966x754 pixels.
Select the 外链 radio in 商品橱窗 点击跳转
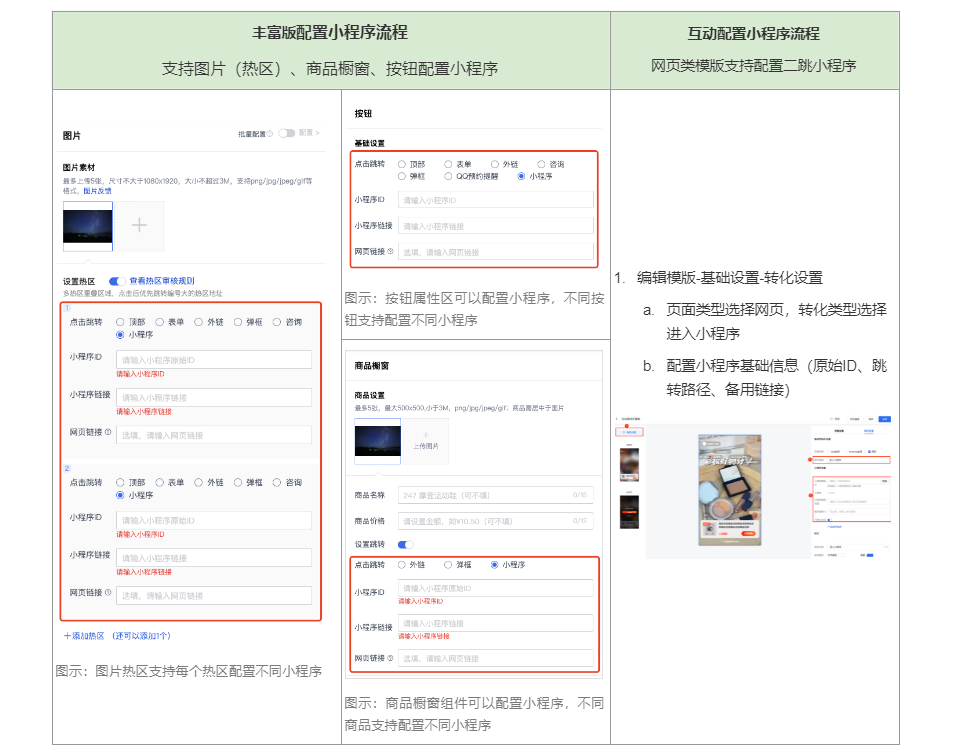coord(402,565)
